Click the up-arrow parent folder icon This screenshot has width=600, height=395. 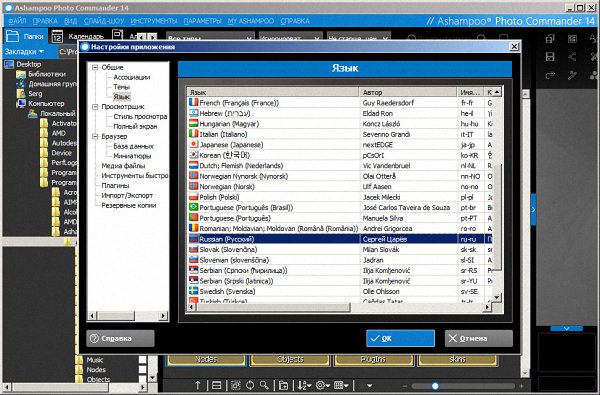tap(197, 385)
